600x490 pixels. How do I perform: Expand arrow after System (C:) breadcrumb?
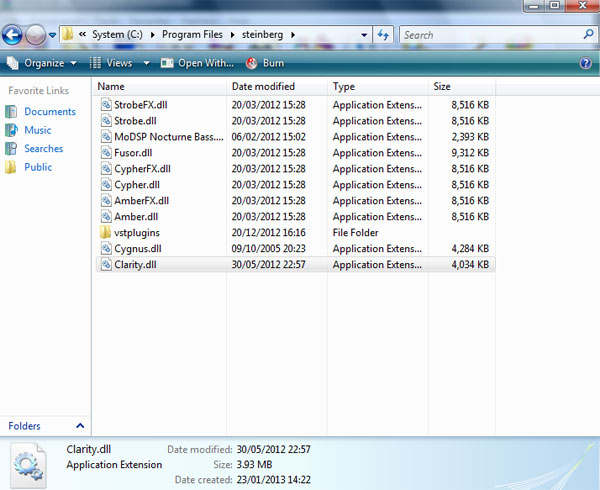(153, 35)
